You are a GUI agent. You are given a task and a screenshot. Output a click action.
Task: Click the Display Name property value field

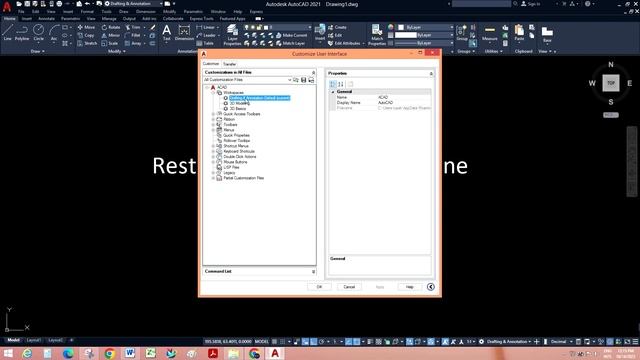(404, 103)
